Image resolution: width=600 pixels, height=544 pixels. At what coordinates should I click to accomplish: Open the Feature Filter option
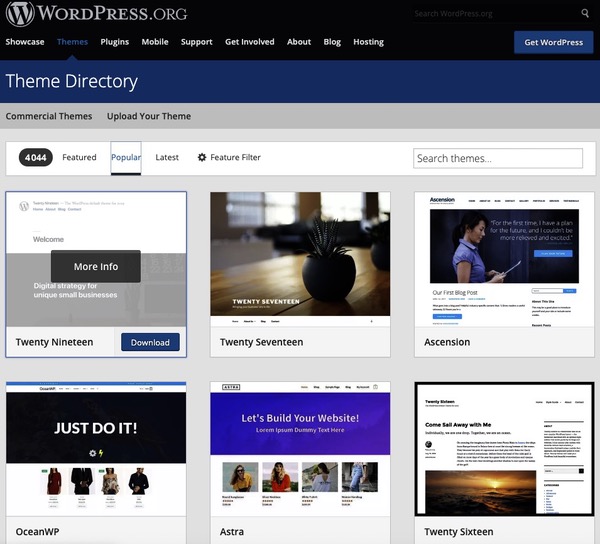(x=229, y=157)
